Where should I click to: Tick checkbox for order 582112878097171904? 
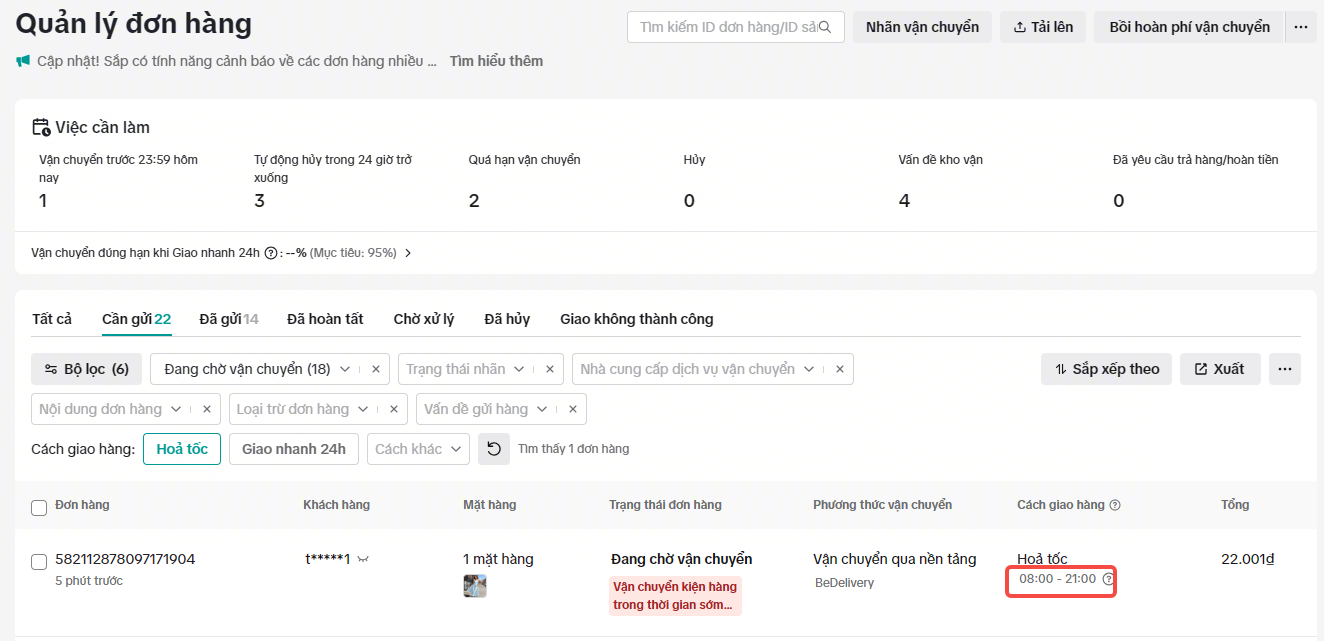pyautogui.click(x=39, y=562)
